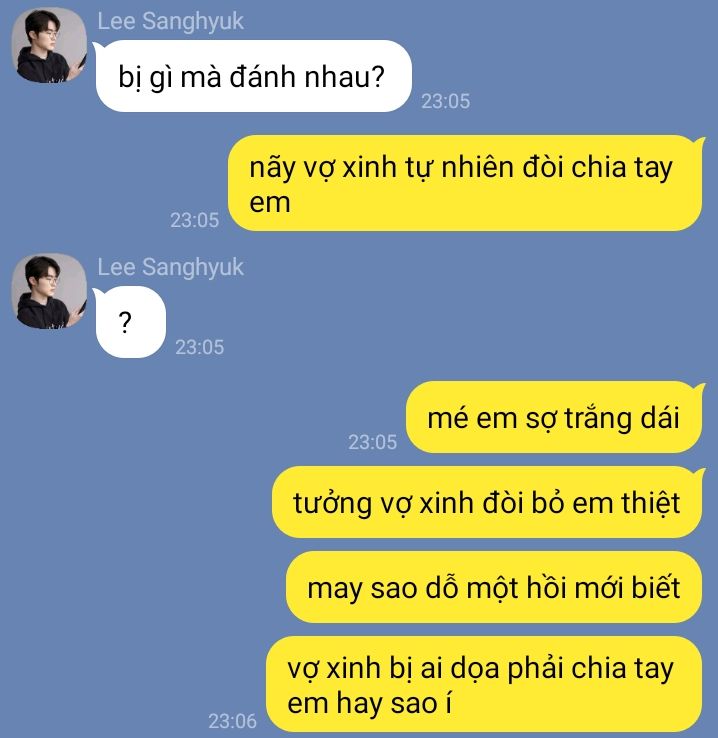Viewport: 718px width, 738px height.
Task: Tap the message 'bị gì mà đánh nhau?'
Action: (253, 76)
